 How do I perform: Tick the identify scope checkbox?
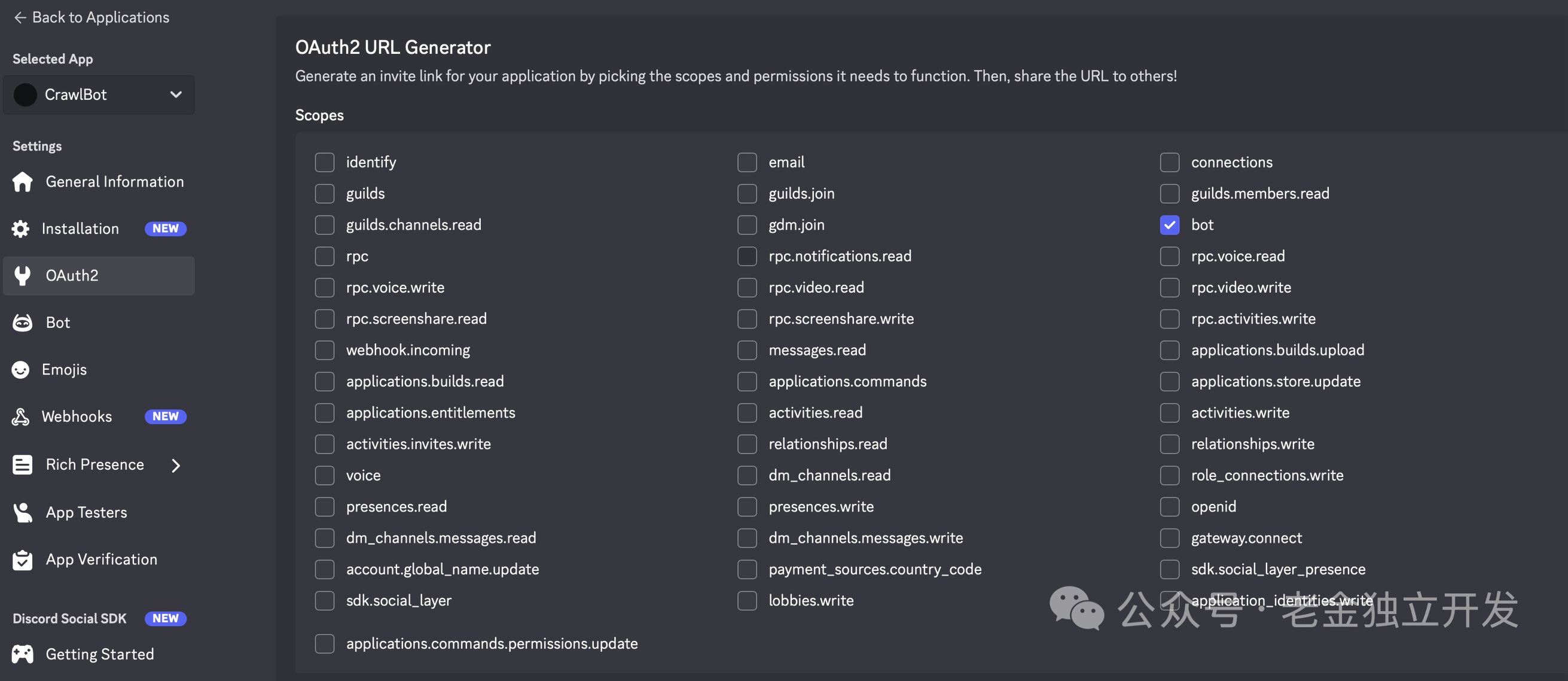point(325,163)
